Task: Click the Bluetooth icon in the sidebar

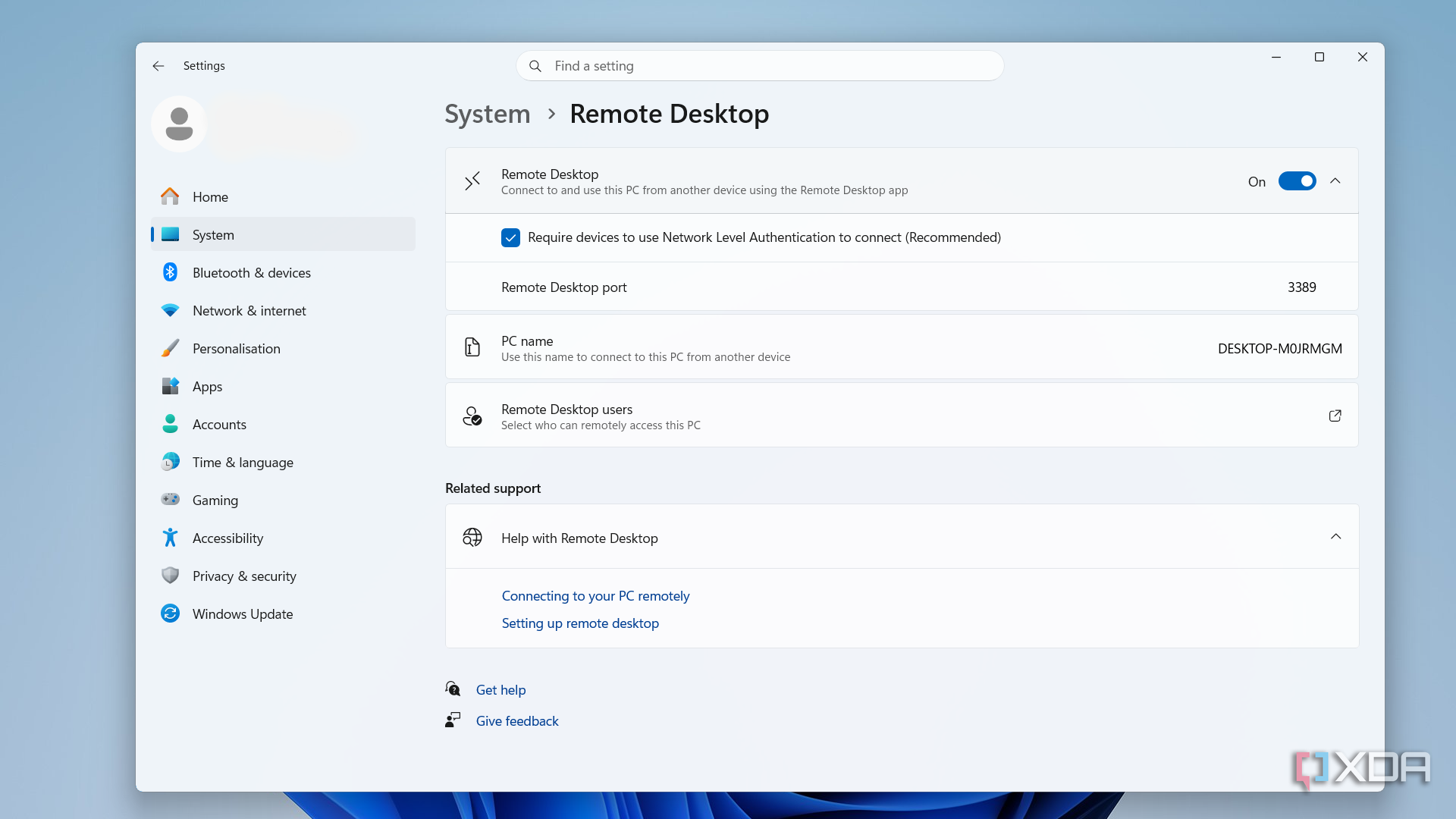Action: pyautogui.click(x=170, y=272)
